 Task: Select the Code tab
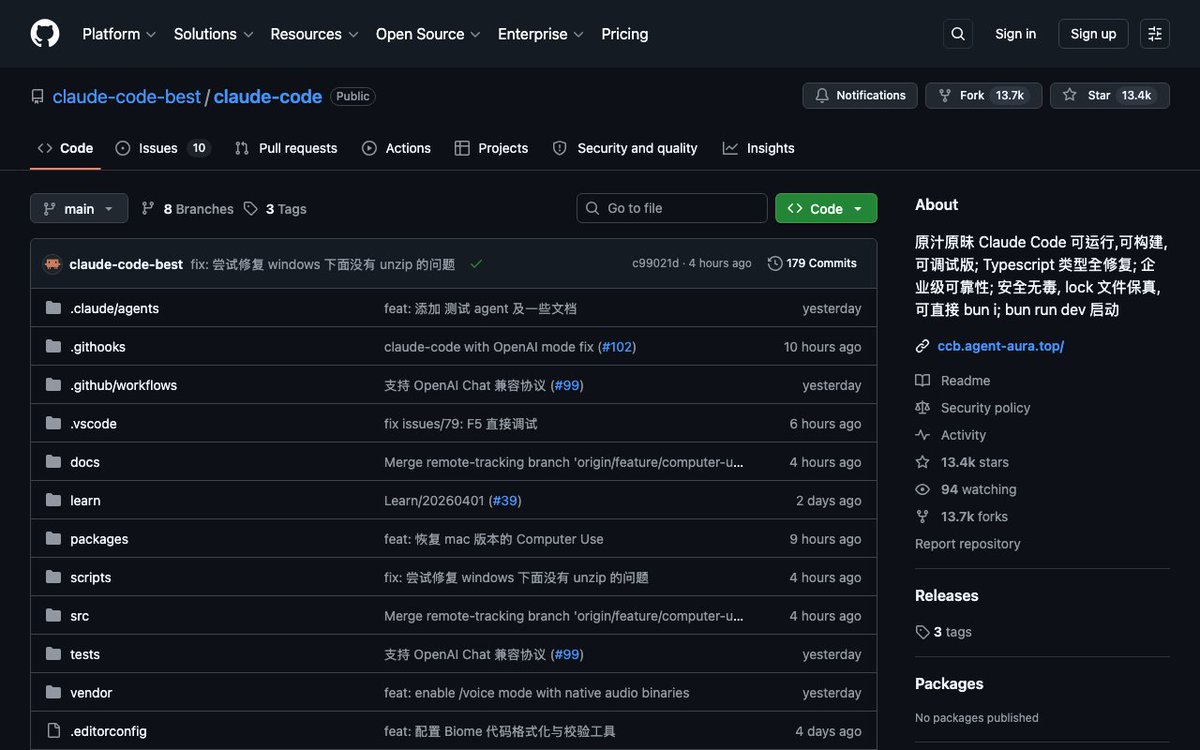point(65,148)
